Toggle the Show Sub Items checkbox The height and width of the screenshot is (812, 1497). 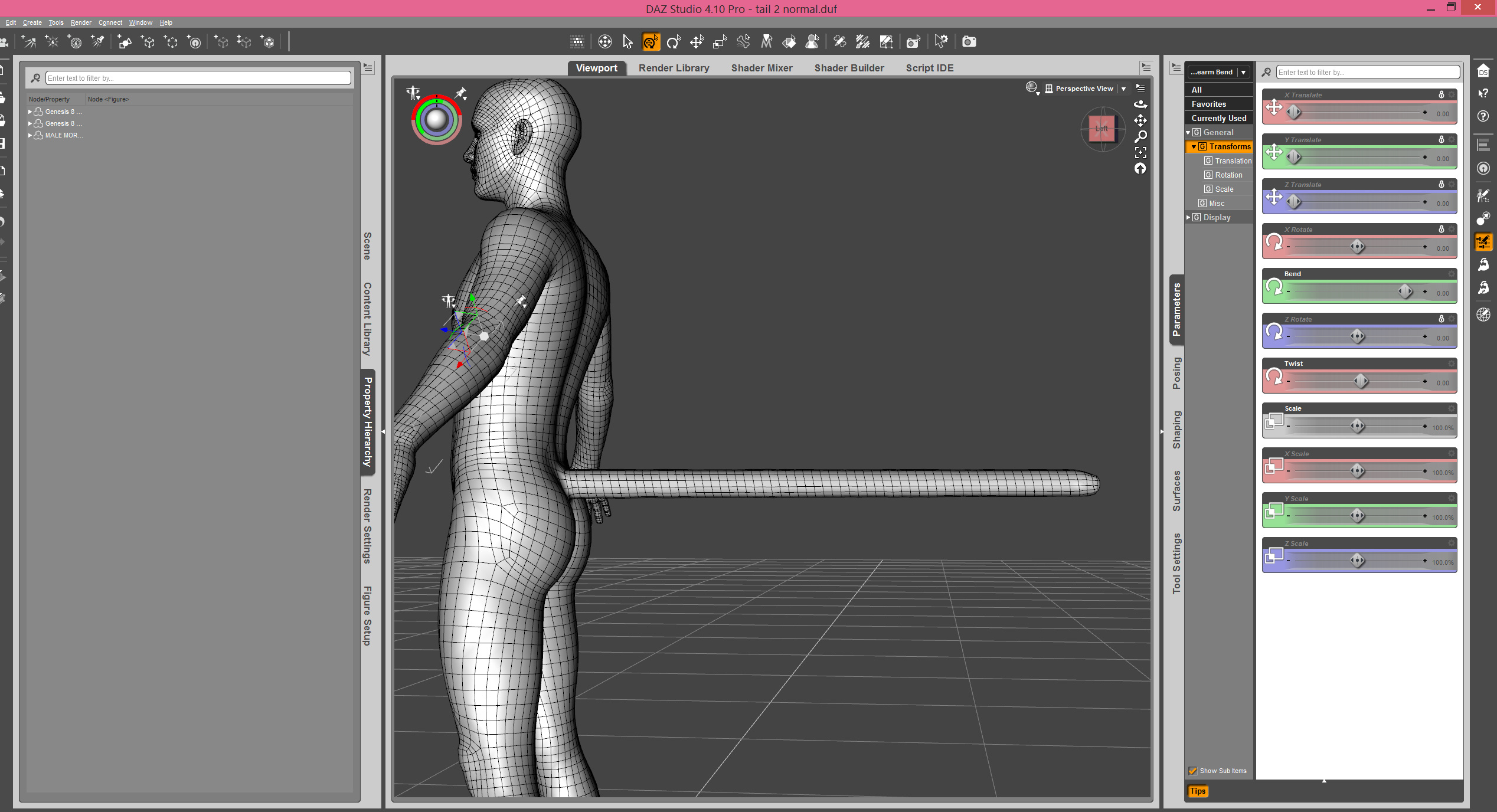1193,771
